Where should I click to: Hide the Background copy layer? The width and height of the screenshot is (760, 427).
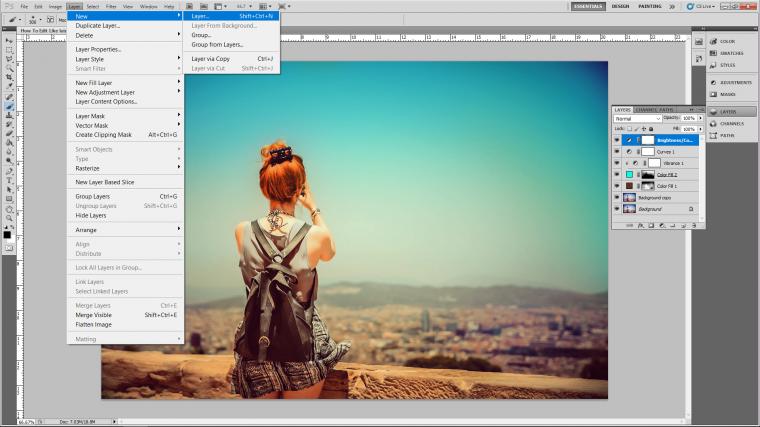coord(617,198)
